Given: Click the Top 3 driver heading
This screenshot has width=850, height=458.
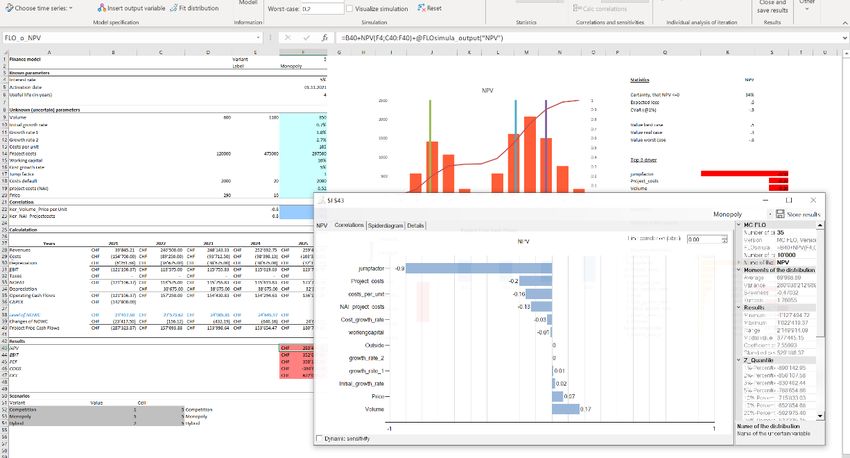Looking at the screenshot, I should pyautogui.click(x=643, y=160).
